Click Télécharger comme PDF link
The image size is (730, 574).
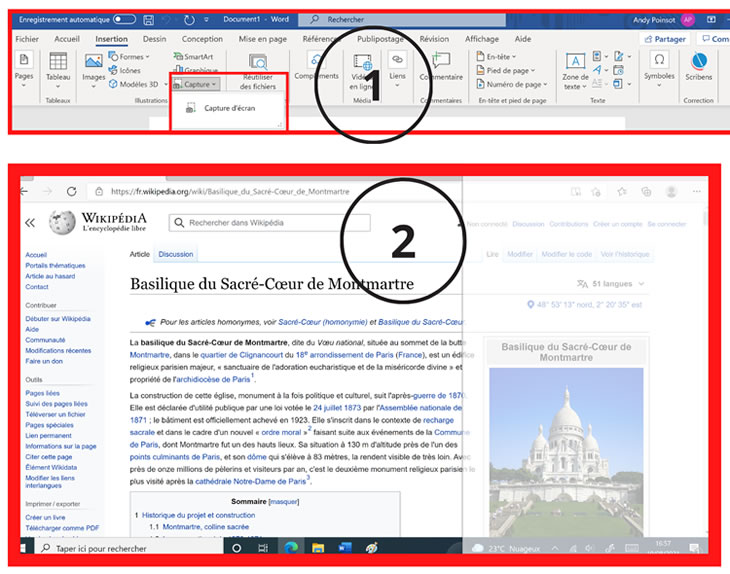click(62, 528)
